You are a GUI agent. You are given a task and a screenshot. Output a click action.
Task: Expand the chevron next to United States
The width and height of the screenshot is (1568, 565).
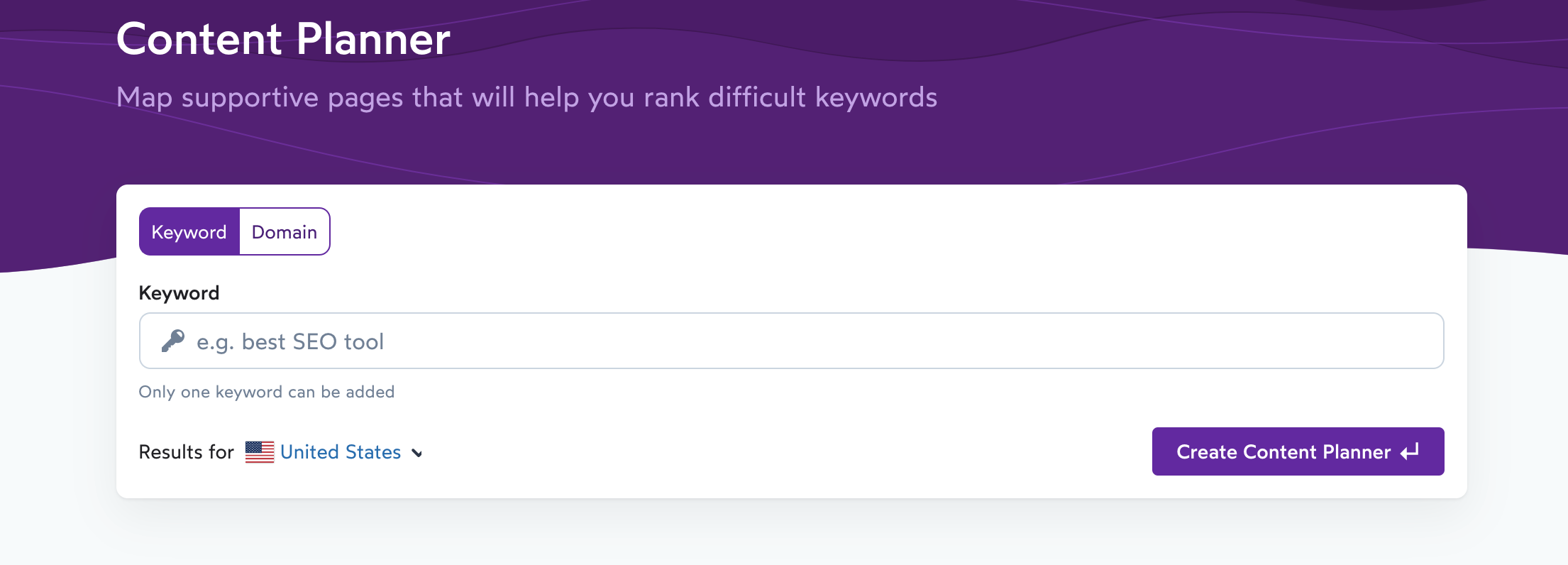pyautogui.click(x=417, y=453)
